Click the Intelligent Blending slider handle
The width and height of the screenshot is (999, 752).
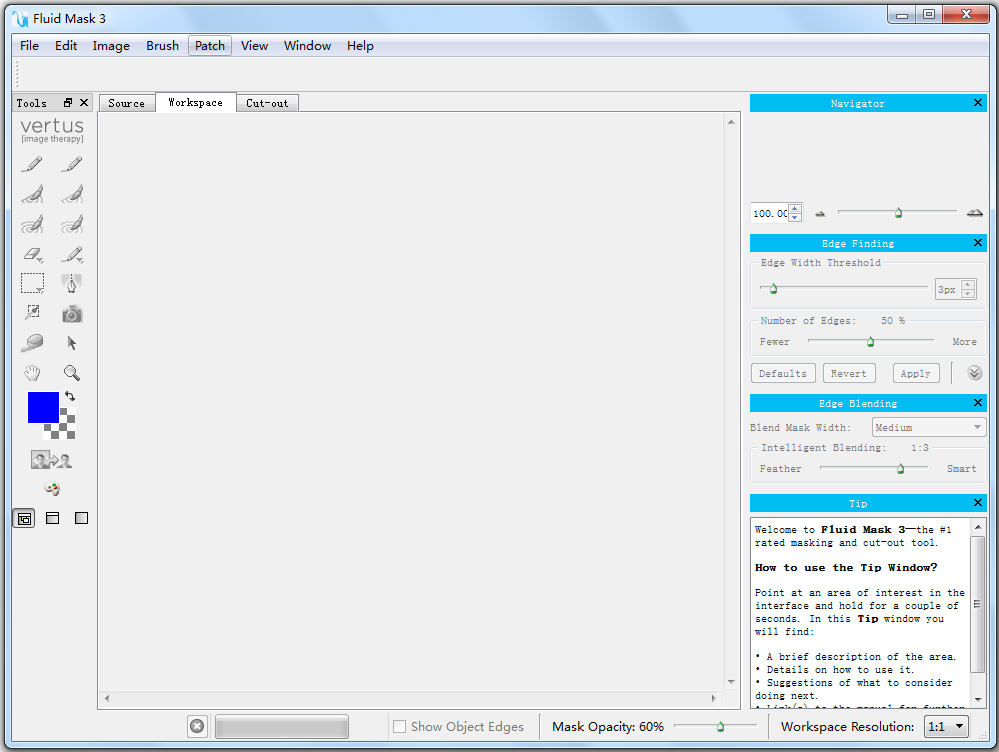point(900,468)
